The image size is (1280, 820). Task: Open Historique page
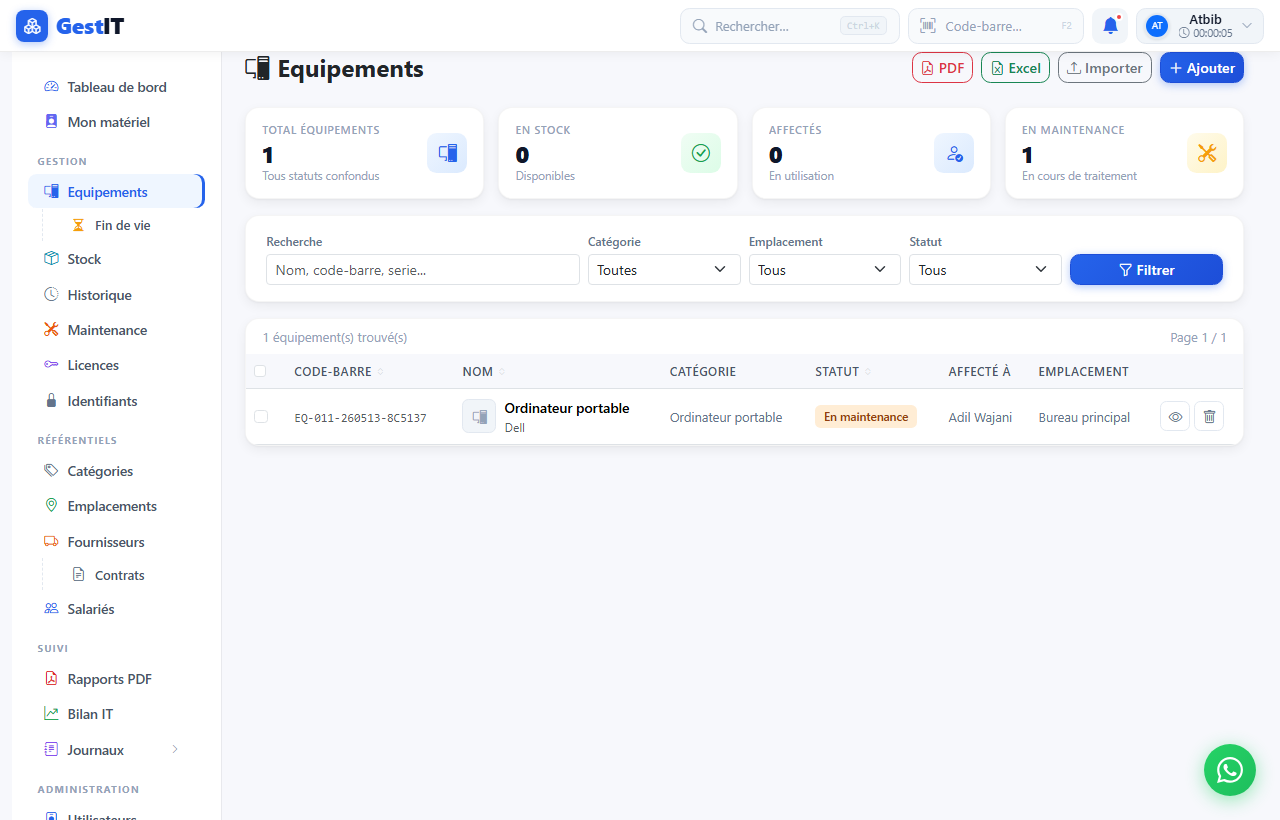click(x=116, y=295)
